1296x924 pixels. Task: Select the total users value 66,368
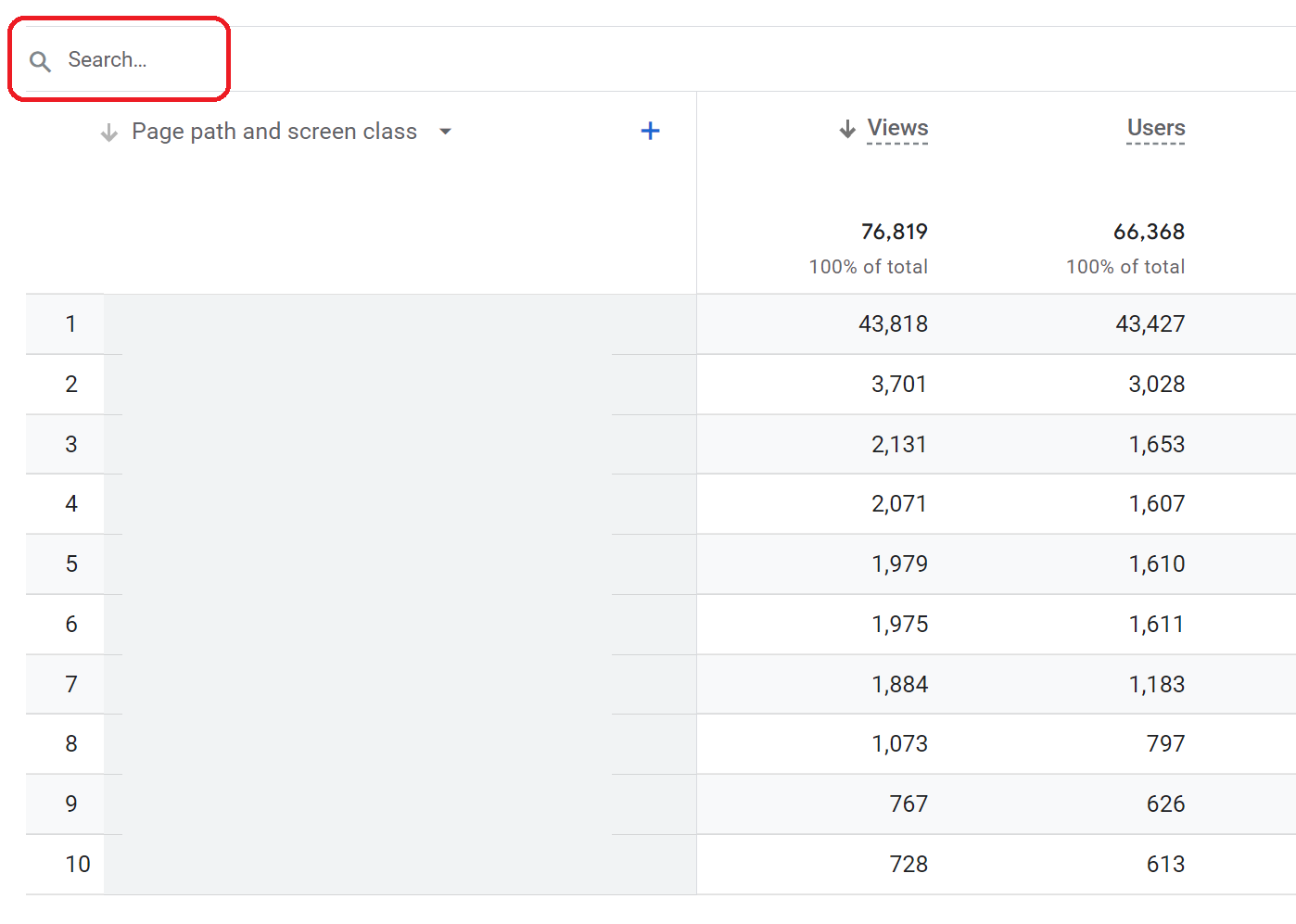click(x=1150, y=232)
